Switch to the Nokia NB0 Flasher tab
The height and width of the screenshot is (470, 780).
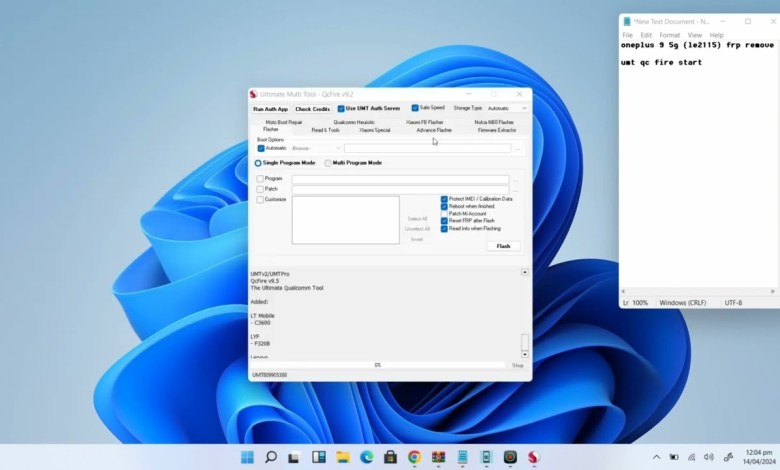click(493, 122)
